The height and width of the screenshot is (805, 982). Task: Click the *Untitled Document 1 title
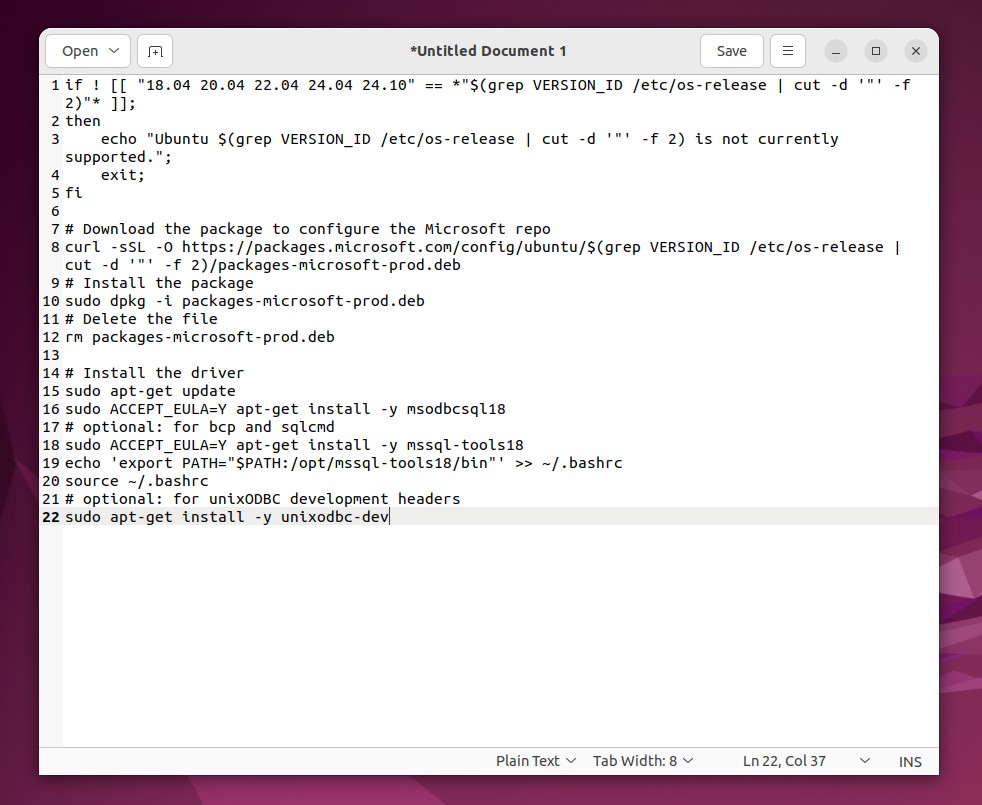point(489,50)
